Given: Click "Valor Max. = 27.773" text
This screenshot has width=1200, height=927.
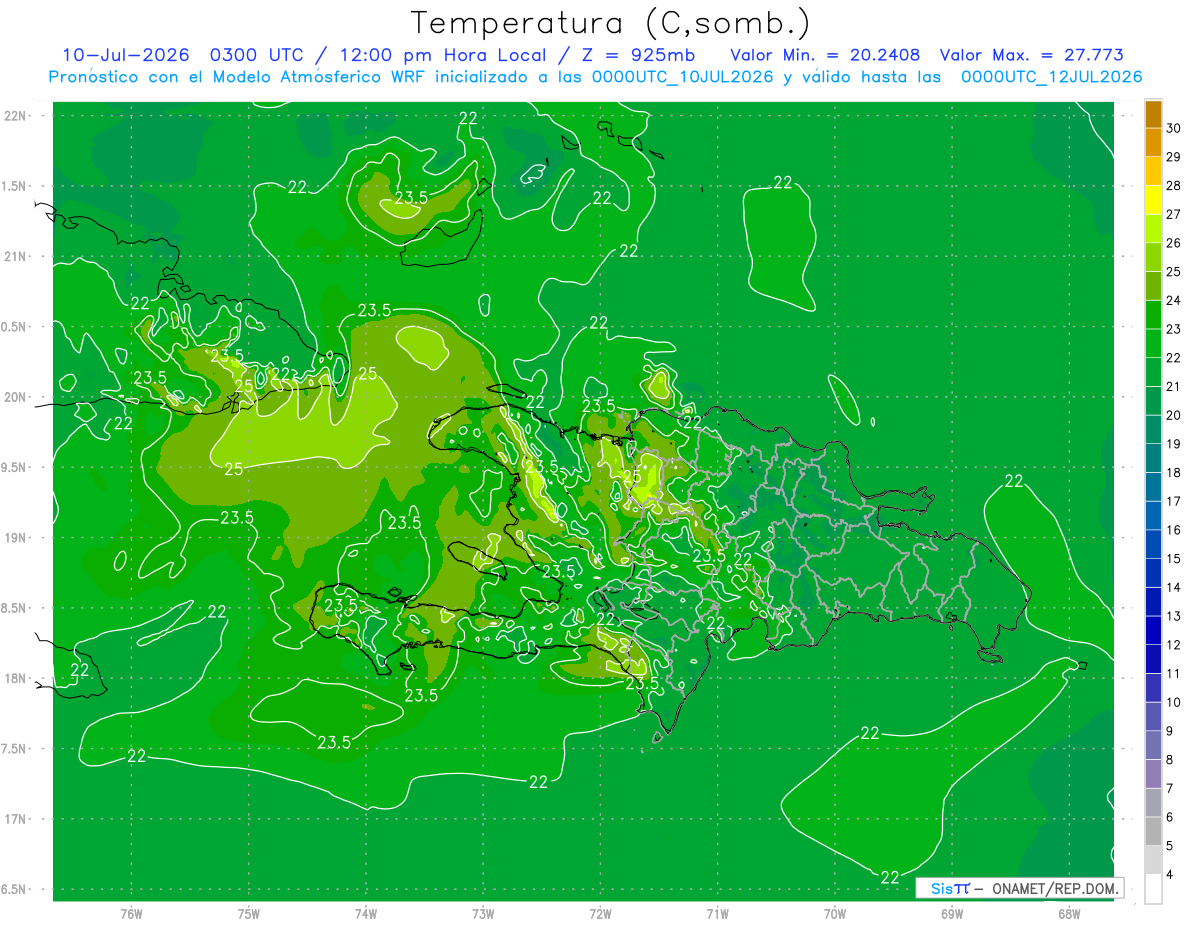Looking at the screenshot, I should pyautogui.click(x=1032, y=55).
